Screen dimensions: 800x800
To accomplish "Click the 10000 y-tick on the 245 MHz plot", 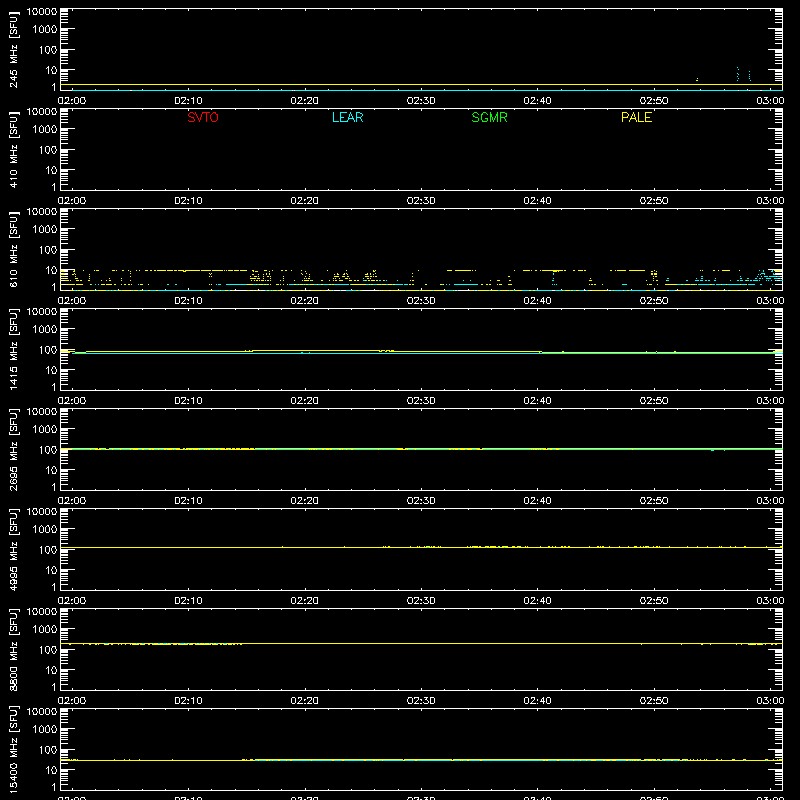I will coord(42,12).
